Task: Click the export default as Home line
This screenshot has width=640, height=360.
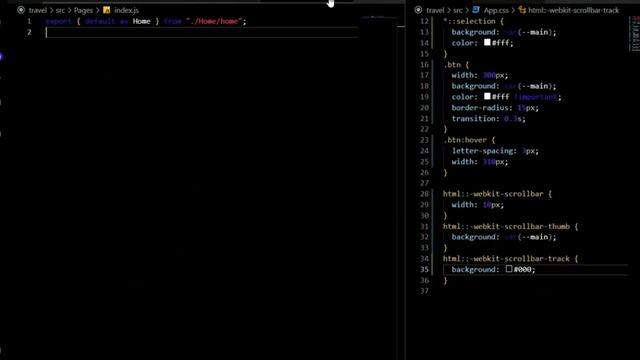Action: pyautogui.click(x=146, y=21)
